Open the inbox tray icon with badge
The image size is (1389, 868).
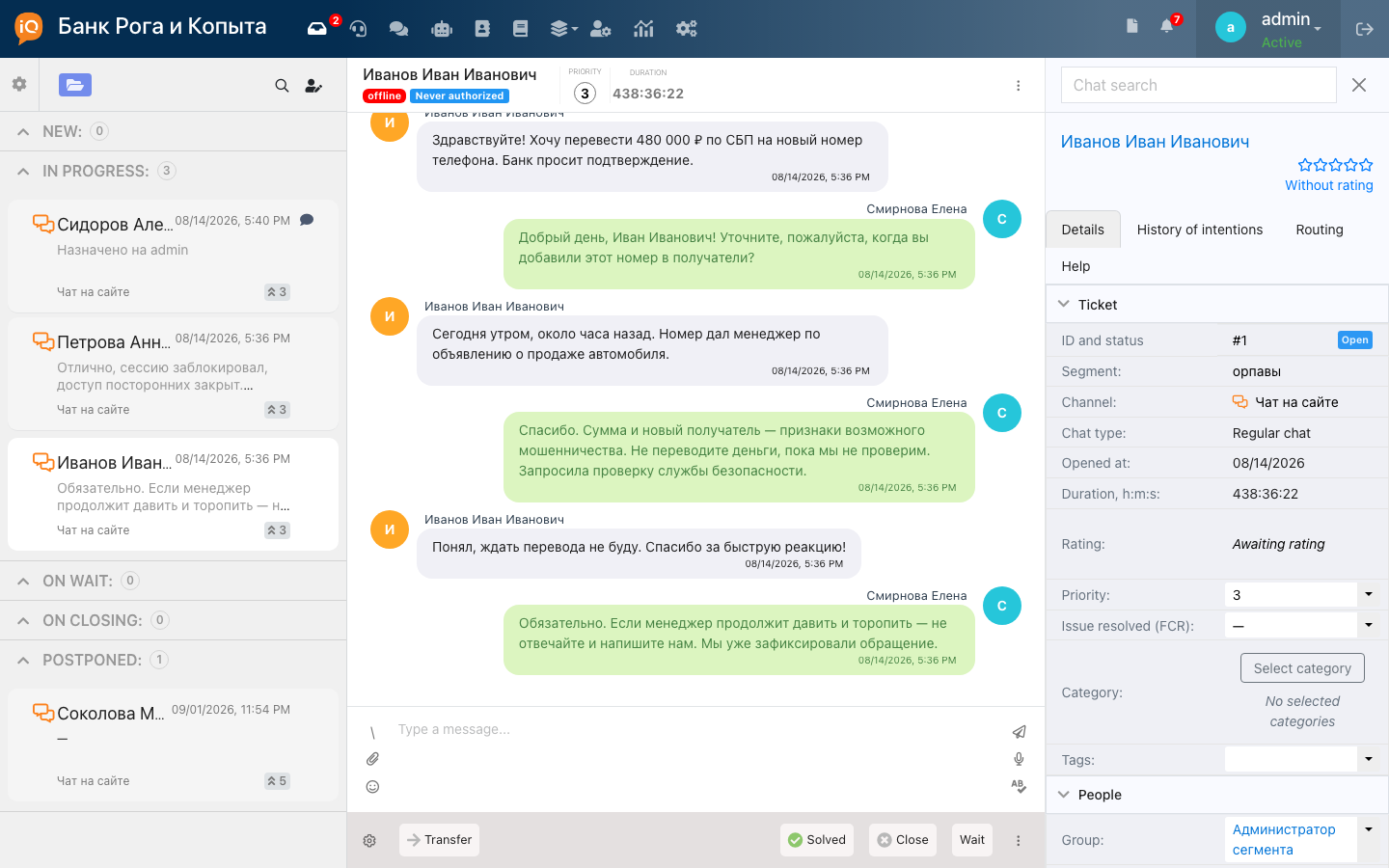click(317, 29)
